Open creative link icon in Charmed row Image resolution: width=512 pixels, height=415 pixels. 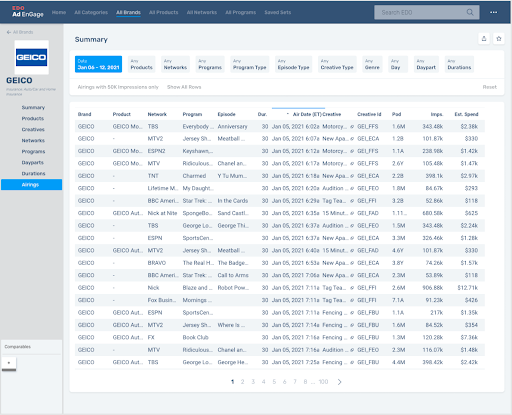point(352,176)
